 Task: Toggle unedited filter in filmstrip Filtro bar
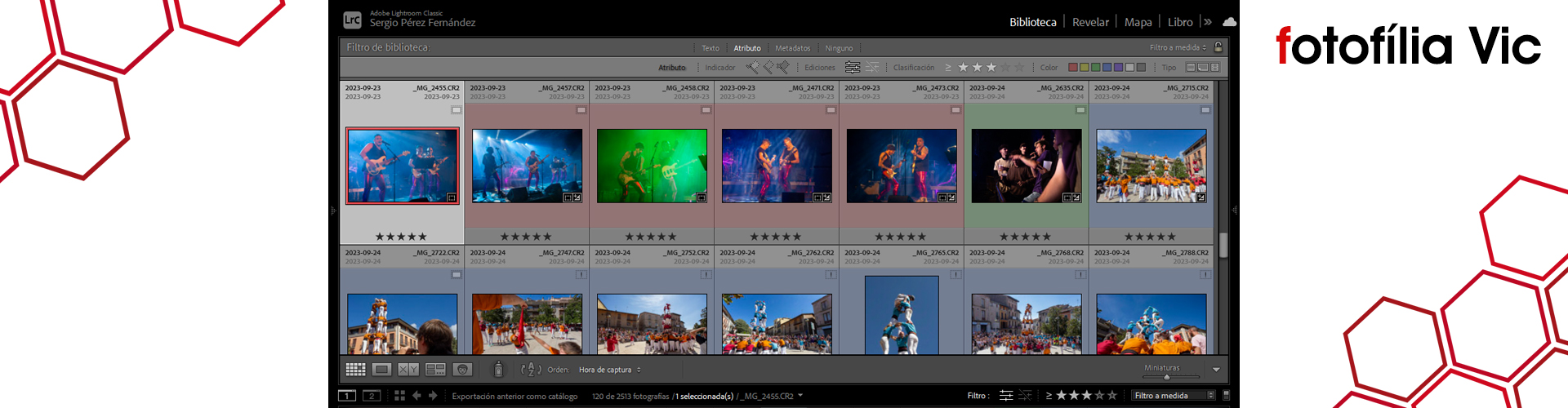point(1026,396)
